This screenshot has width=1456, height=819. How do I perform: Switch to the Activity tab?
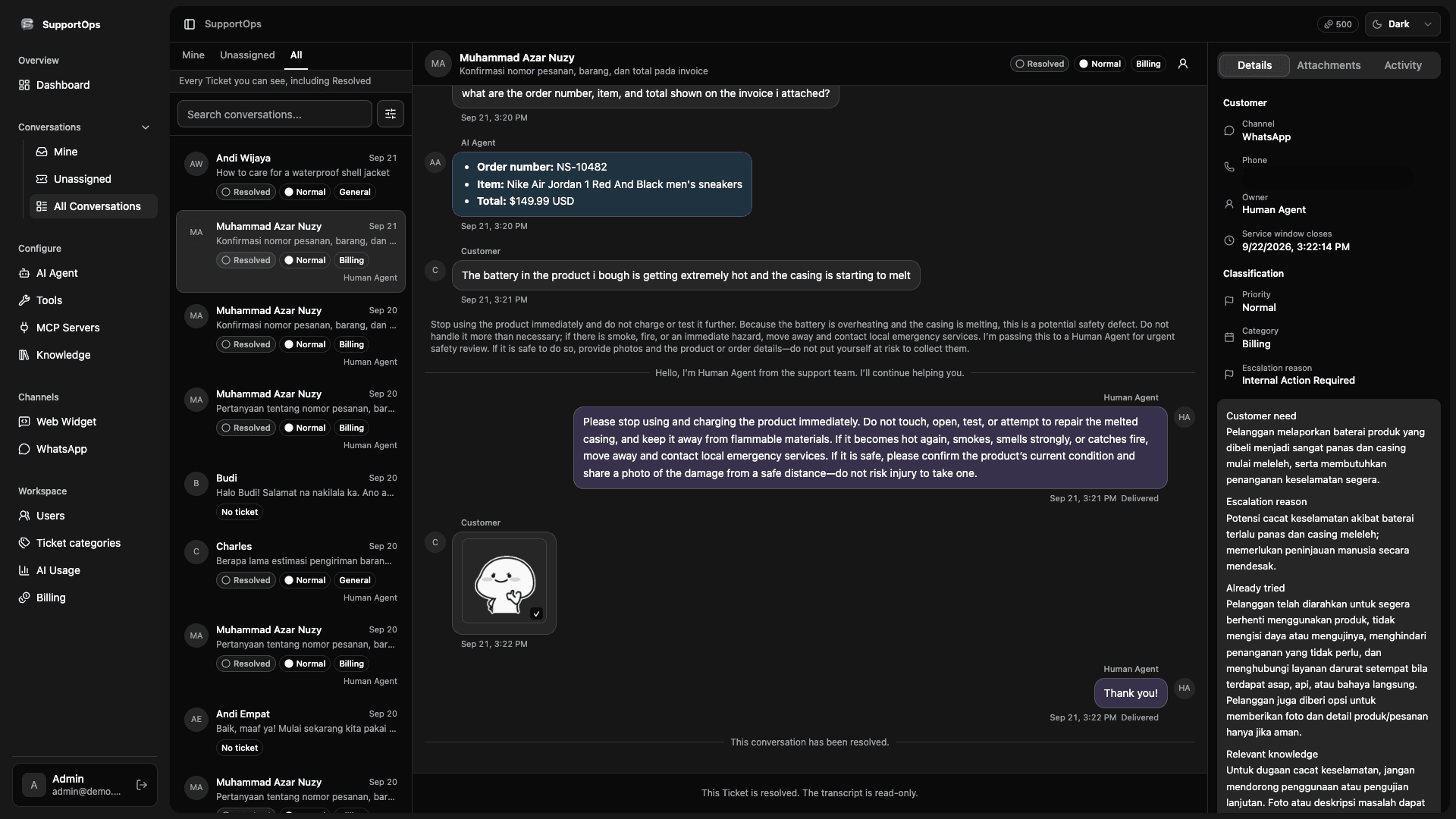(1403, 65)
